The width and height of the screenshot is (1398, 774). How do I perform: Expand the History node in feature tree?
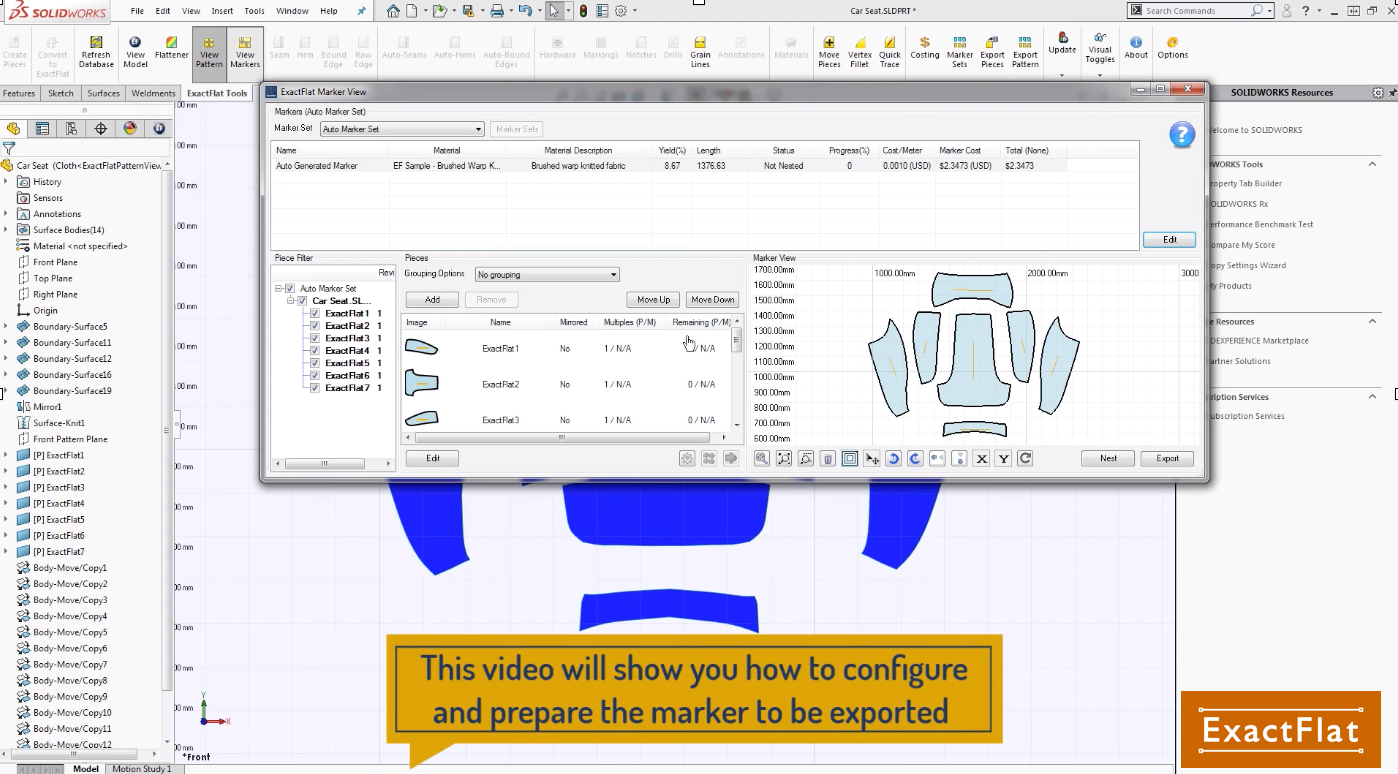(x=6, y=182)
